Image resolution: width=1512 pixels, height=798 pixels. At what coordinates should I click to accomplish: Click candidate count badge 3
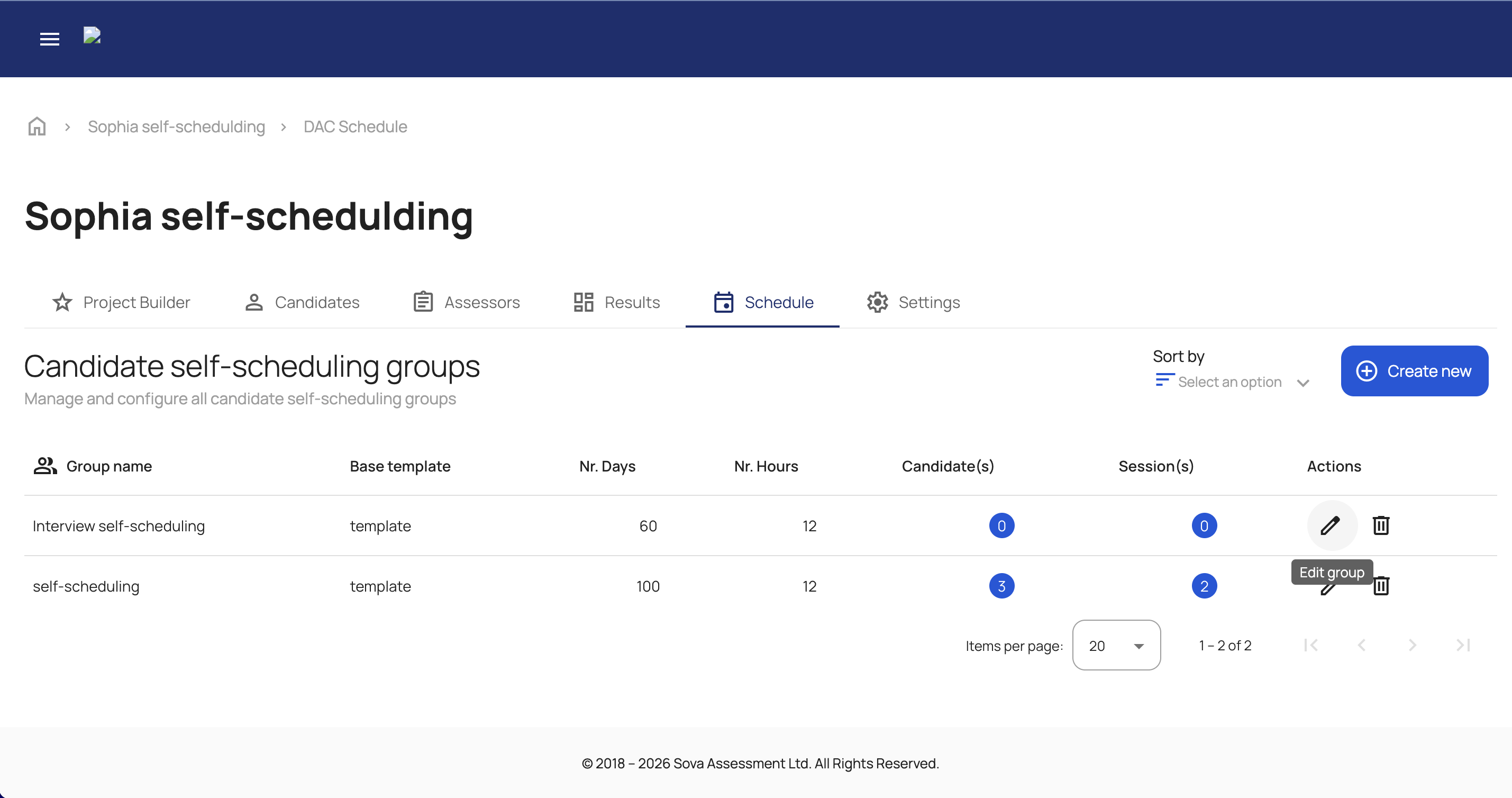pyautogui.click(x=1001, y=586)
